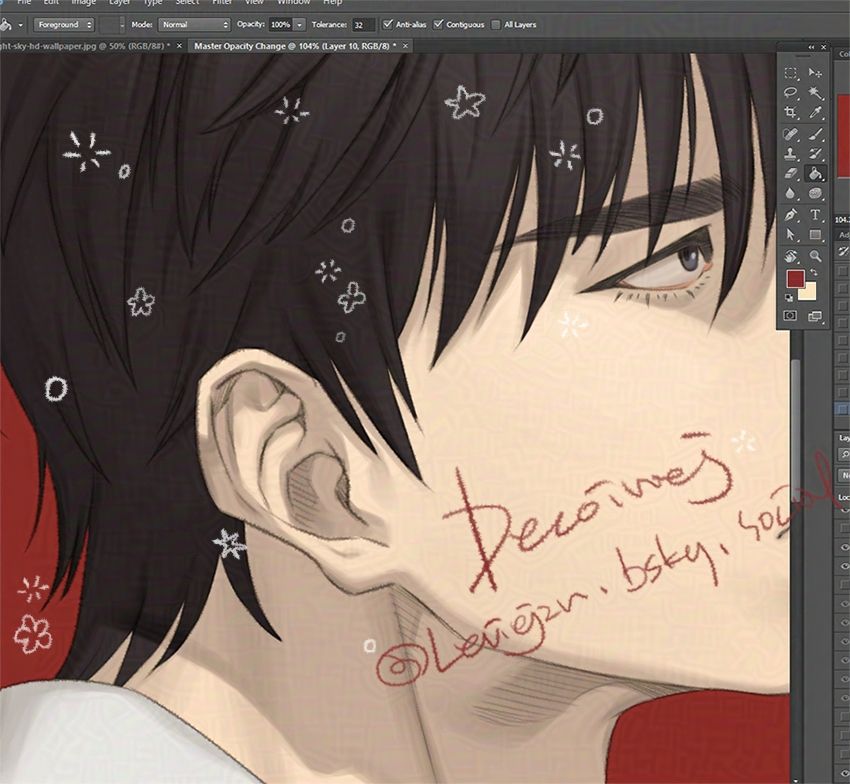Select the Master Opacity Change document tab
Image resolution: width=850 pixels, height=784 pixels.
pos(295,46)
